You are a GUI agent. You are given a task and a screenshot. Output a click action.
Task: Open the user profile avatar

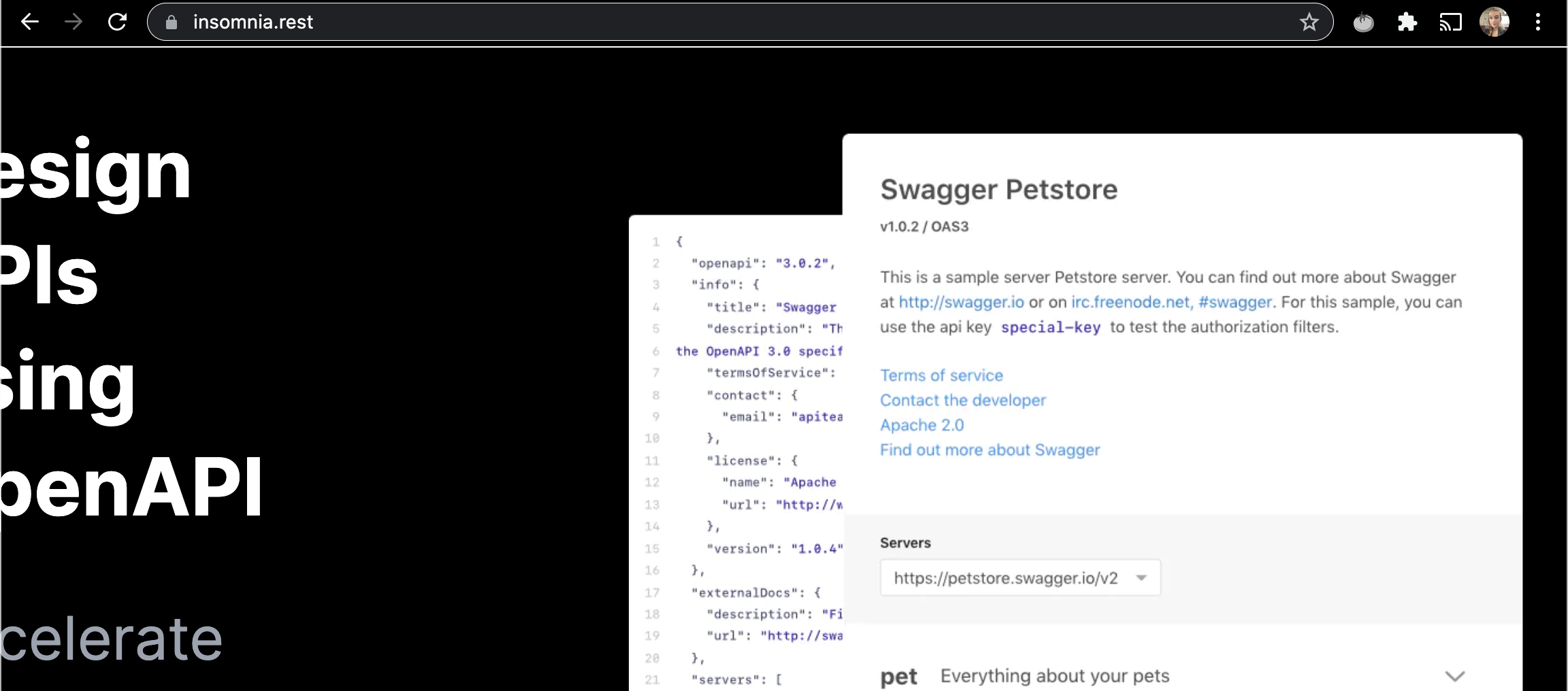coord(1494,22)
